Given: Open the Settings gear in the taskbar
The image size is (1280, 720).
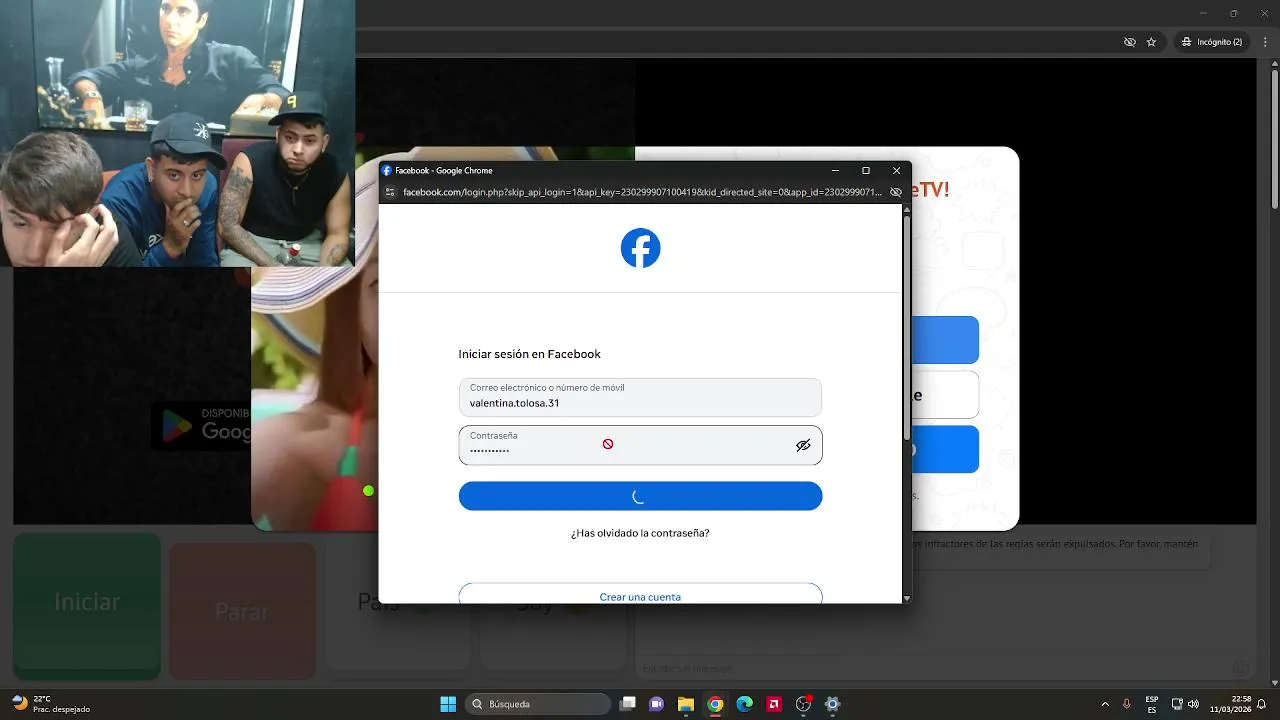Looking at the screenshot, I should click(x=832, y=704).
